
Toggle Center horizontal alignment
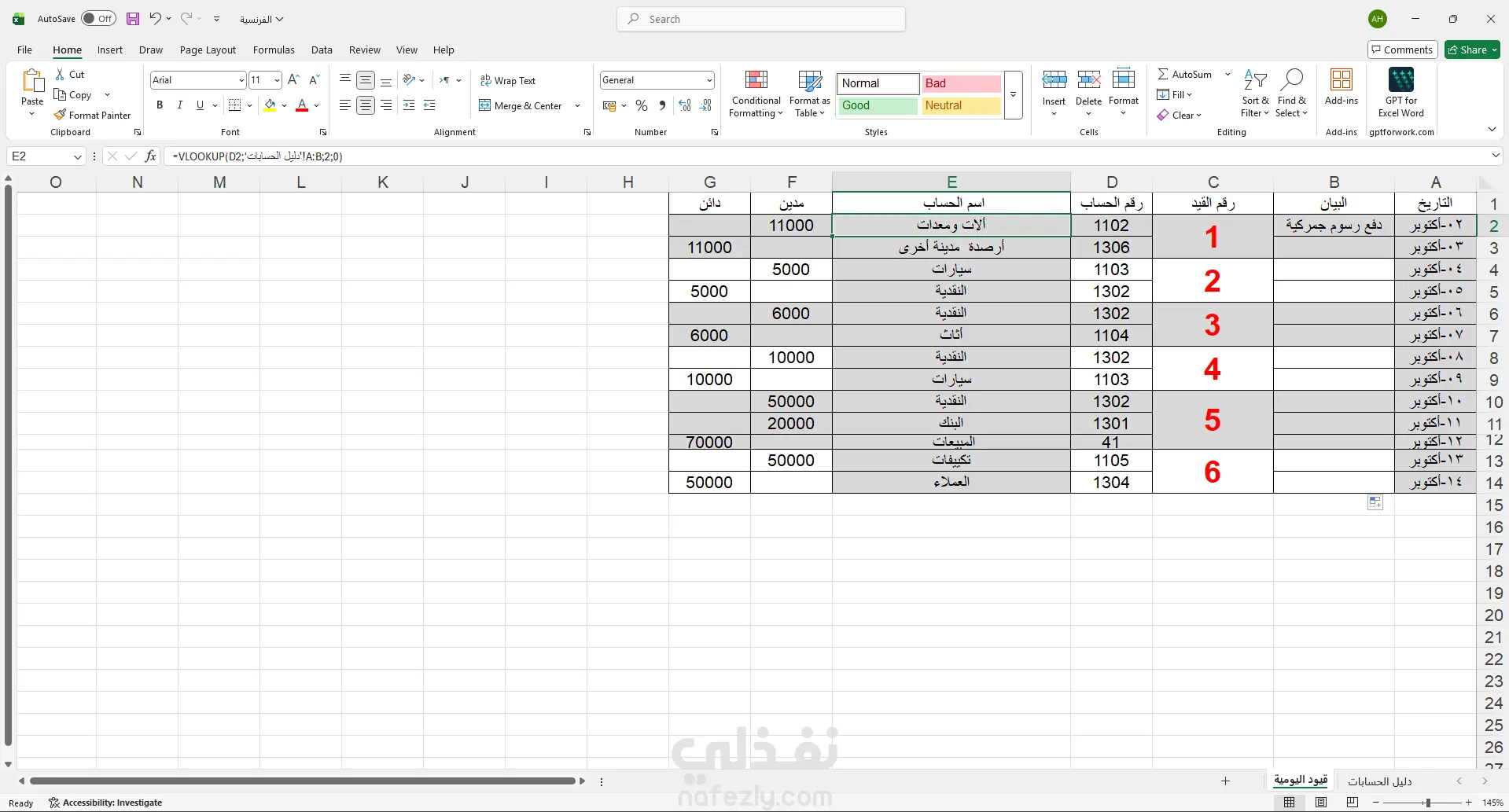(x=366, y=105)
